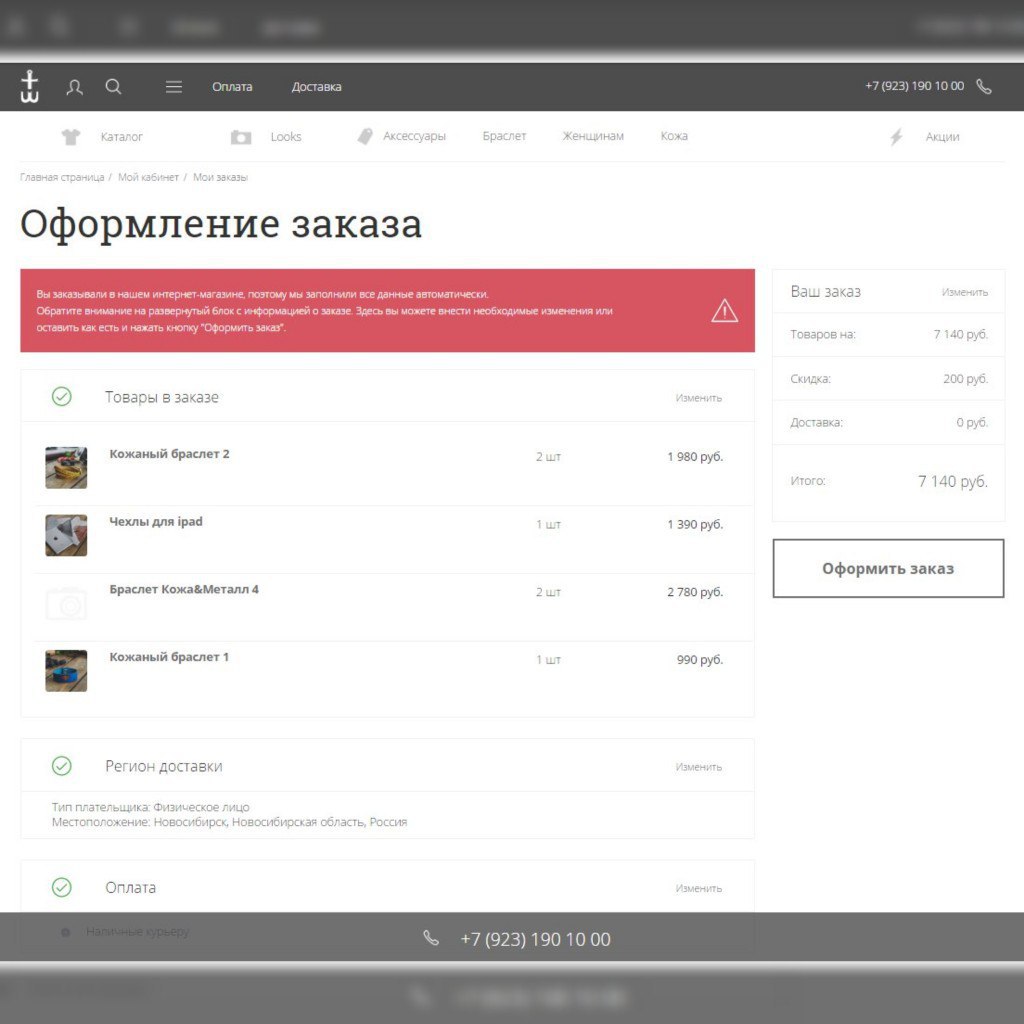The width and height of the screenshot is (1024, 1024).
Task: Go to Главная страница breadcrumb
Action: click(62, 177)
